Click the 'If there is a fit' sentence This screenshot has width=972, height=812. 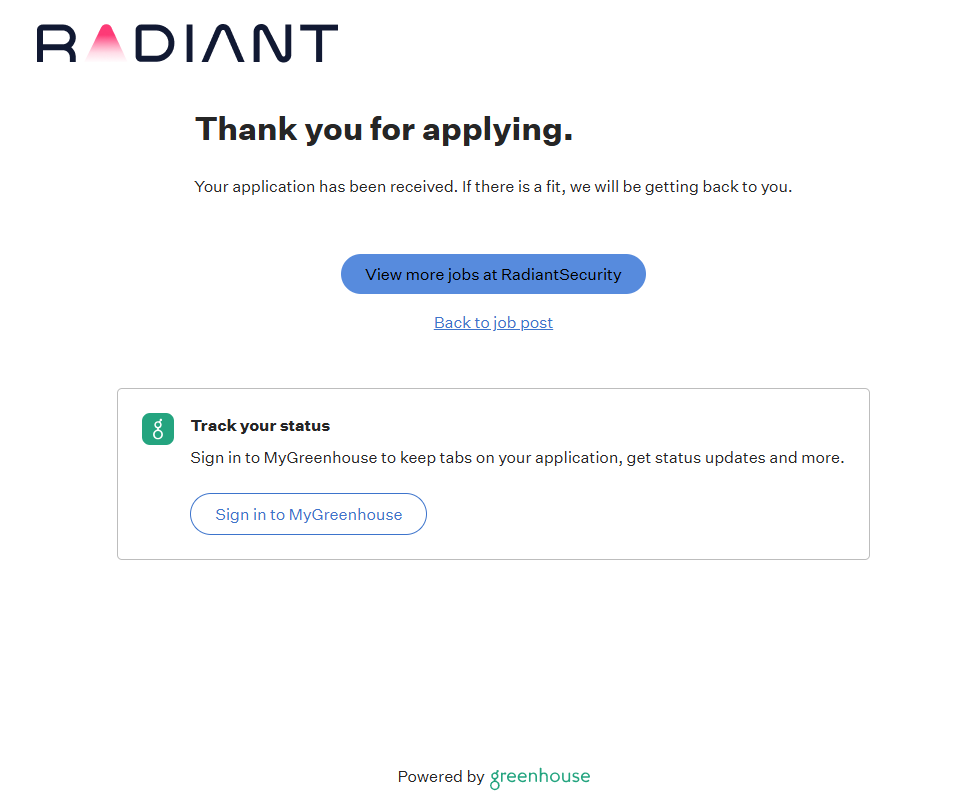[x=626, y=187]
